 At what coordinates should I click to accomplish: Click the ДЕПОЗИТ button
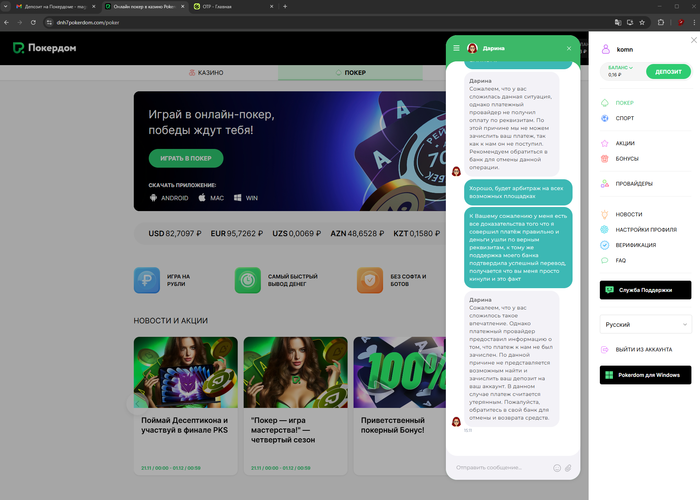[668, 71]
